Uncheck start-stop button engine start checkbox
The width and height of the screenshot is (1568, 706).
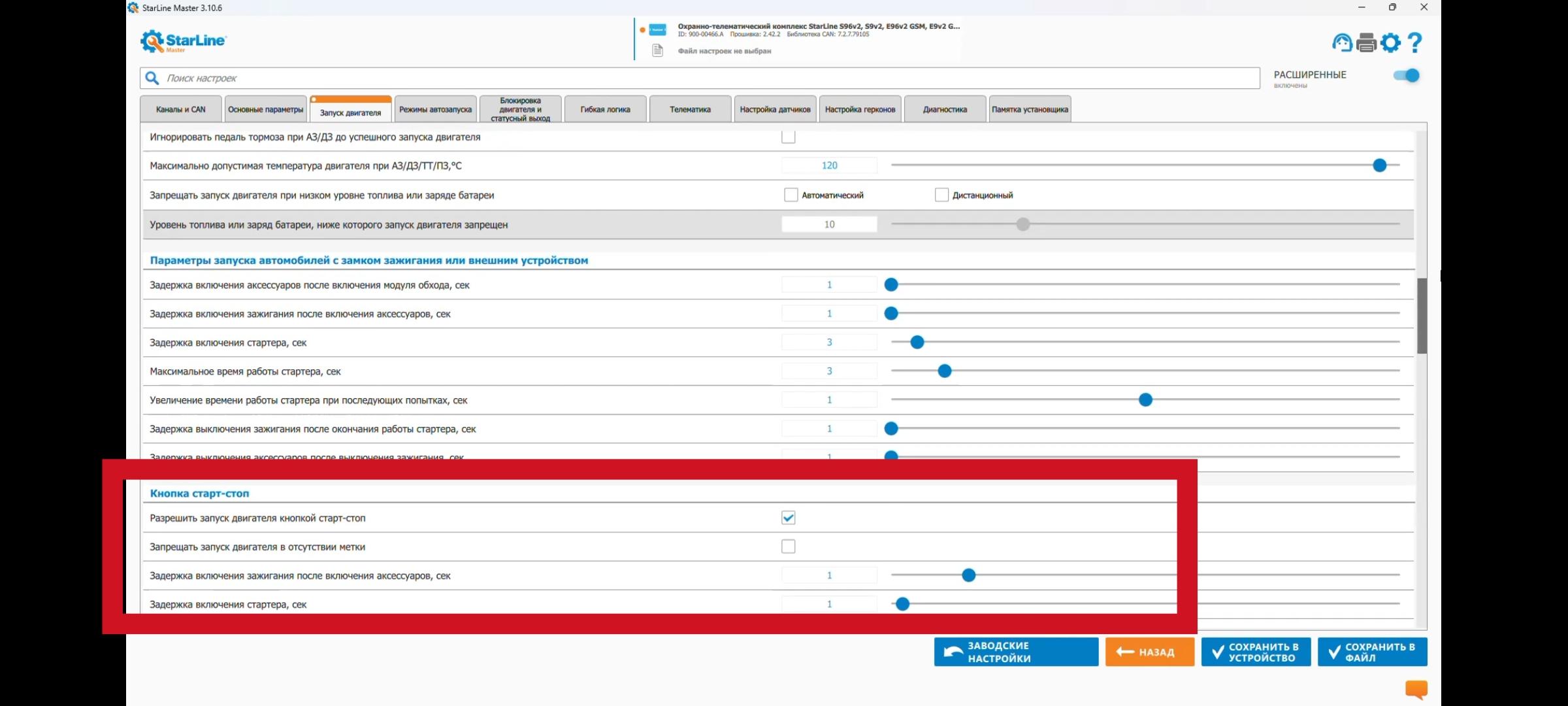point(788,518)
